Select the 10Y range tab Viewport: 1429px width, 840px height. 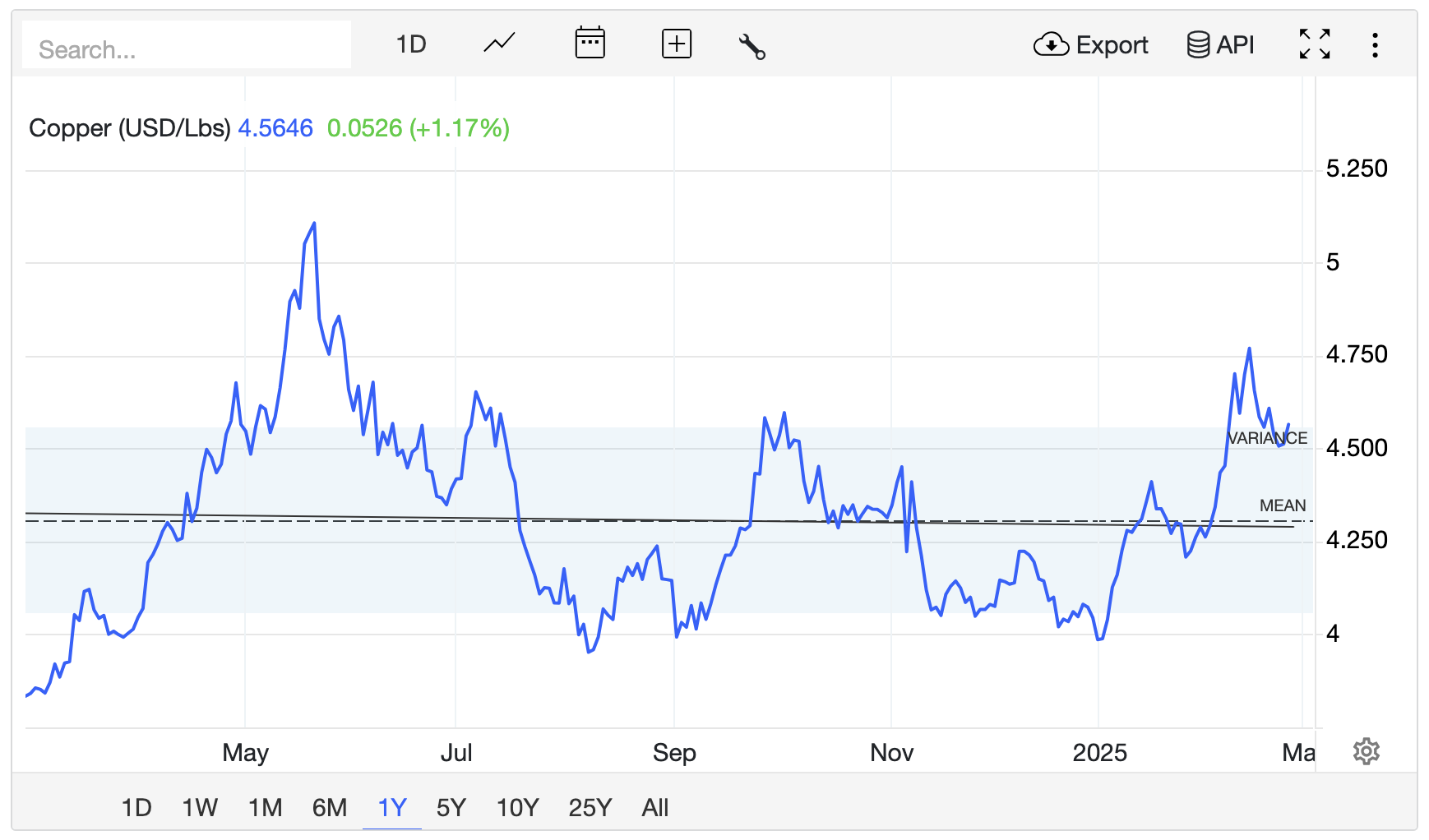pos(518,808)
